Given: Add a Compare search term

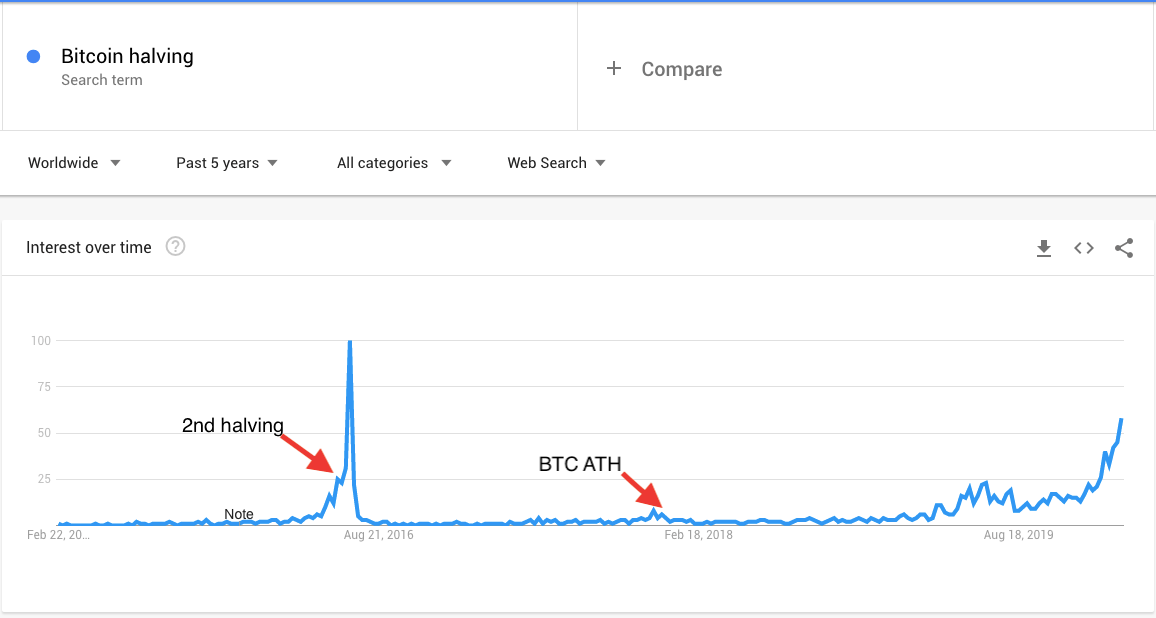Looking at the screenshot, I should (681, 69).
